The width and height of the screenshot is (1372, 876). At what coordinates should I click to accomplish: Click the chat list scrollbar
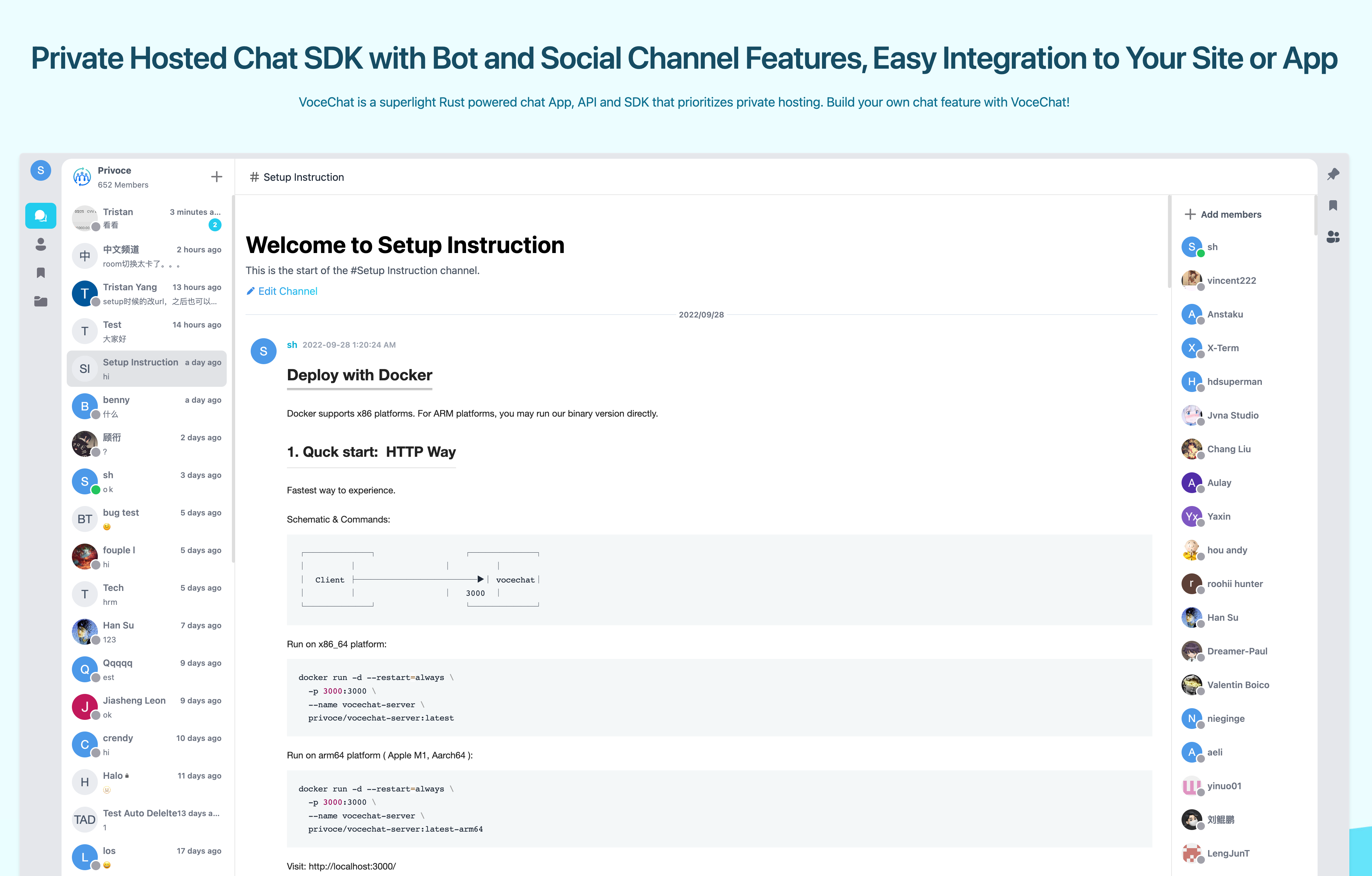pyautogui.click(x=233, y=379)
